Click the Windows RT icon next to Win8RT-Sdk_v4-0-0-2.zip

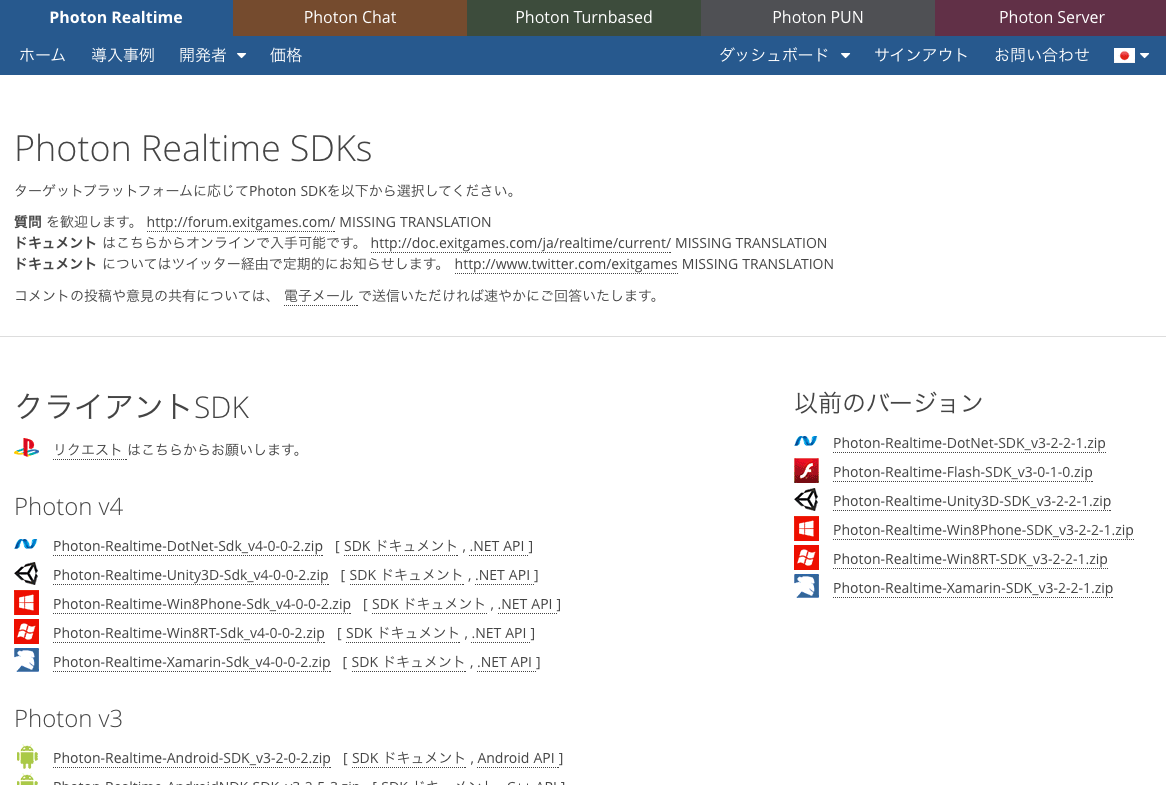tap(26, 632)
